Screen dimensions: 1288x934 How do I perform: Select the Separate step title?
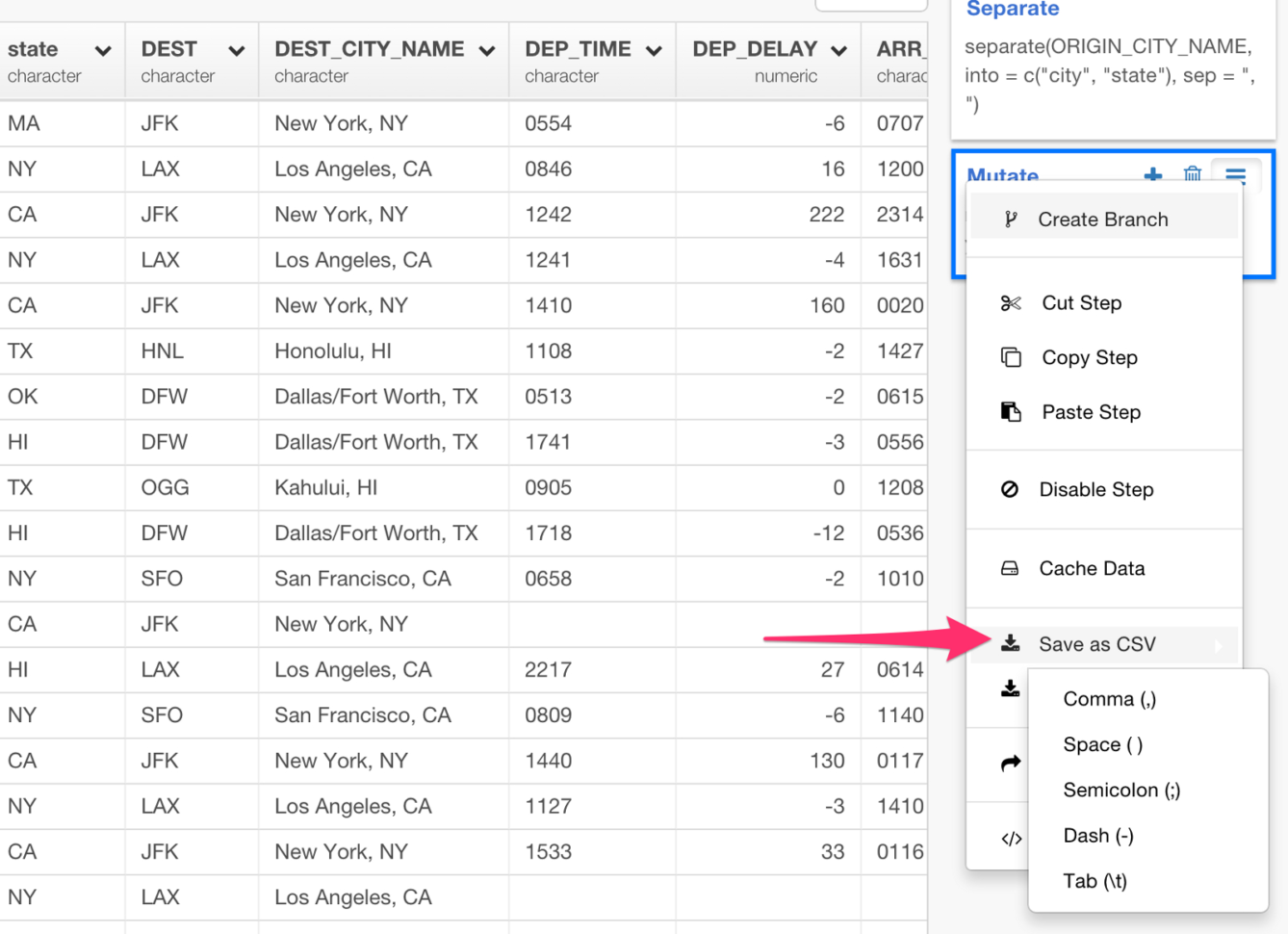point(1012,10)
